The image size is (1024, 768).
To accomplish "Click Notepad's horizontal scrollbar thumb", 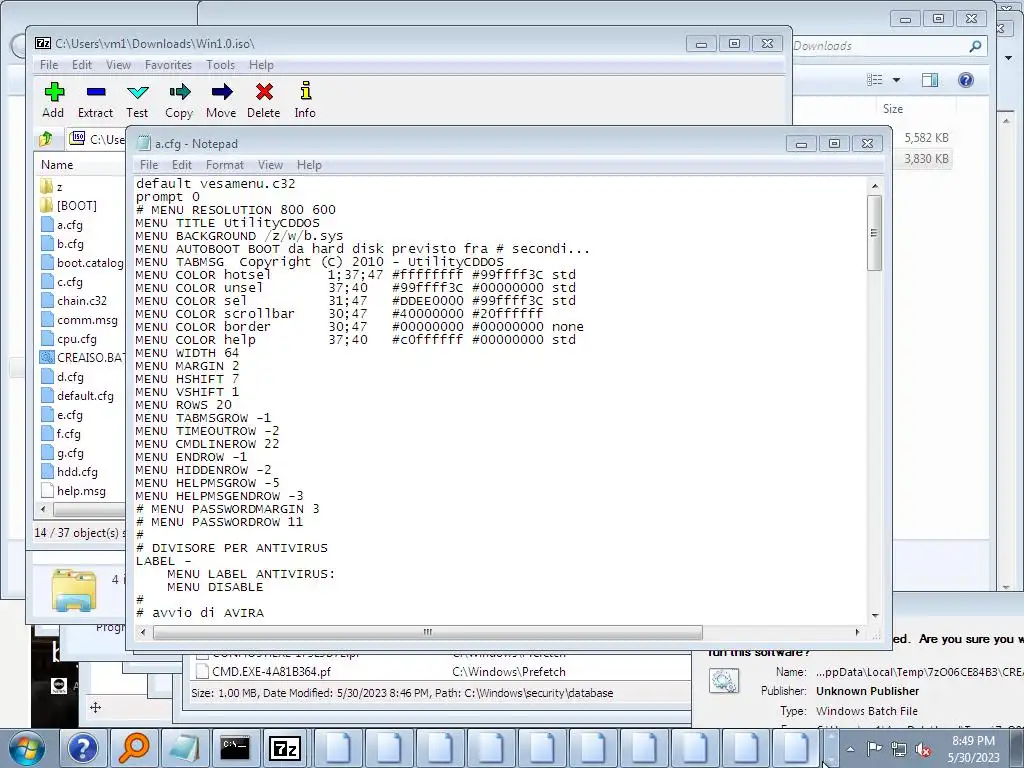I will point(428,632).
